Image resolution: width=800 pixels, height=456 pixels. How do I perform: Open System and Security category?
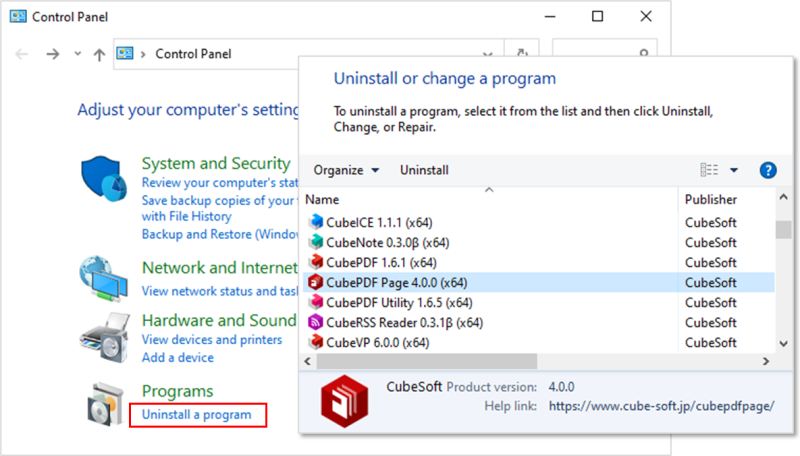click(x=216, y=163)
